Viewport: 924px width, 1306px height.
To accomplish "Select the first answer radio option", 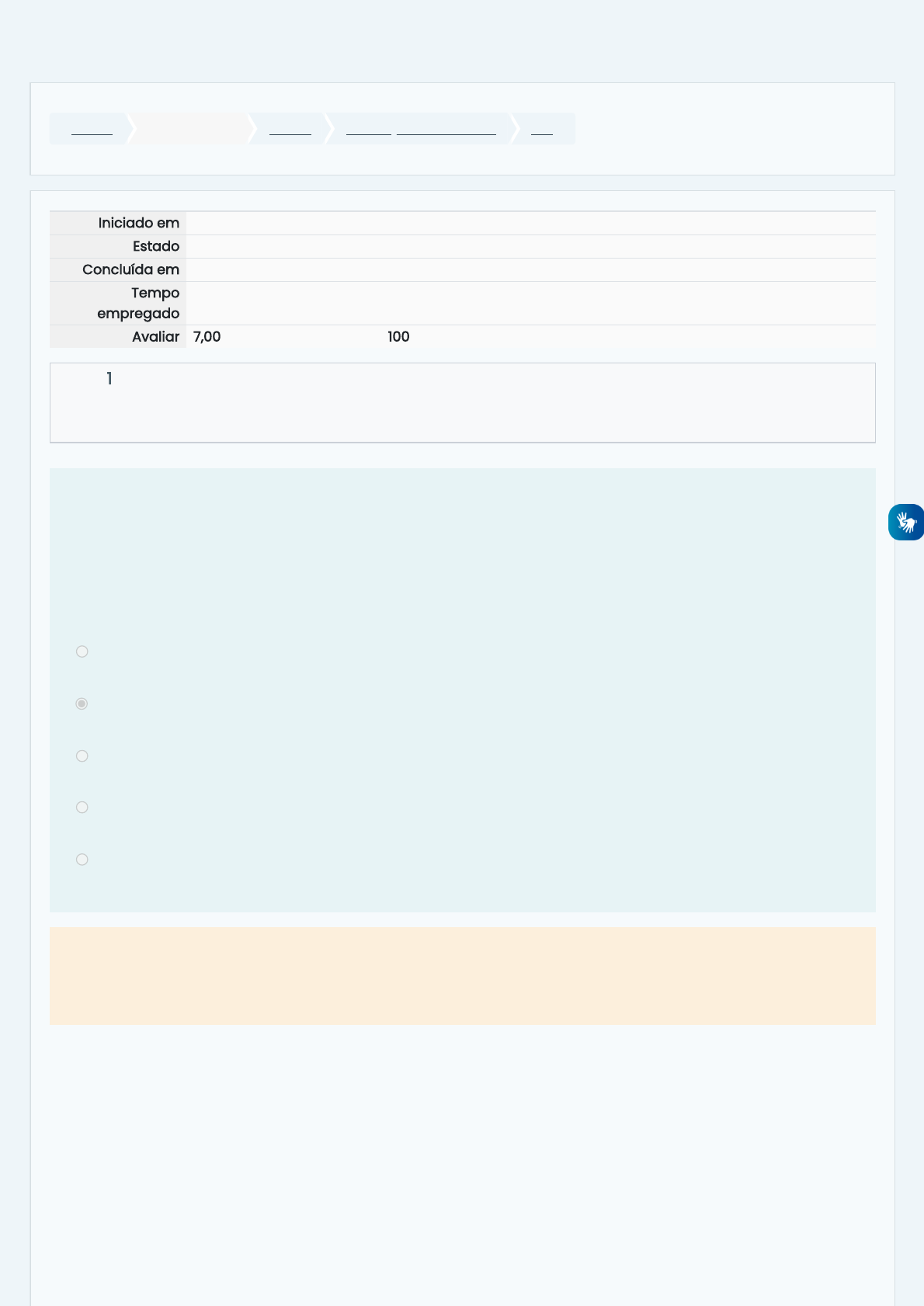I will [82, 651].
